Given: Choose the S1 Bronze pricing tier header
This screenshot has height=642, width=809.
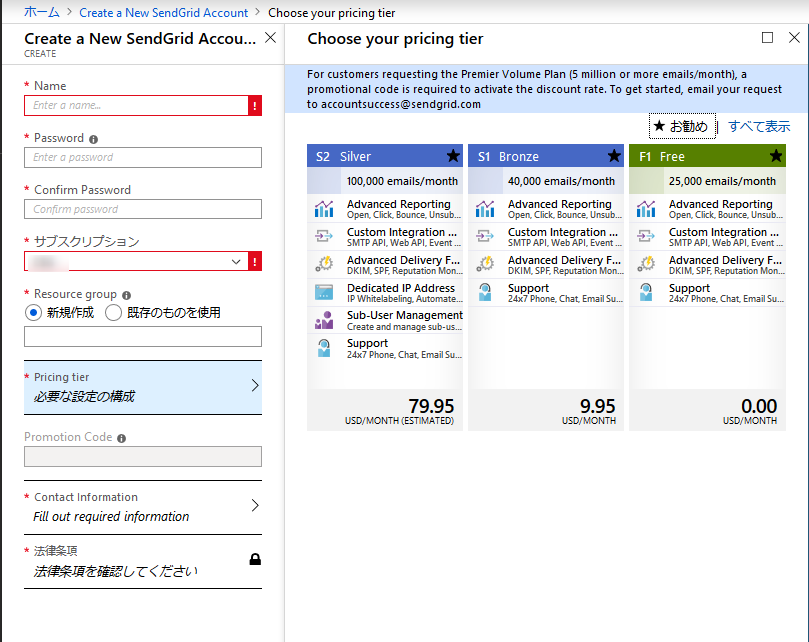Looking at the screenshot, I should (x=546, y=156).
